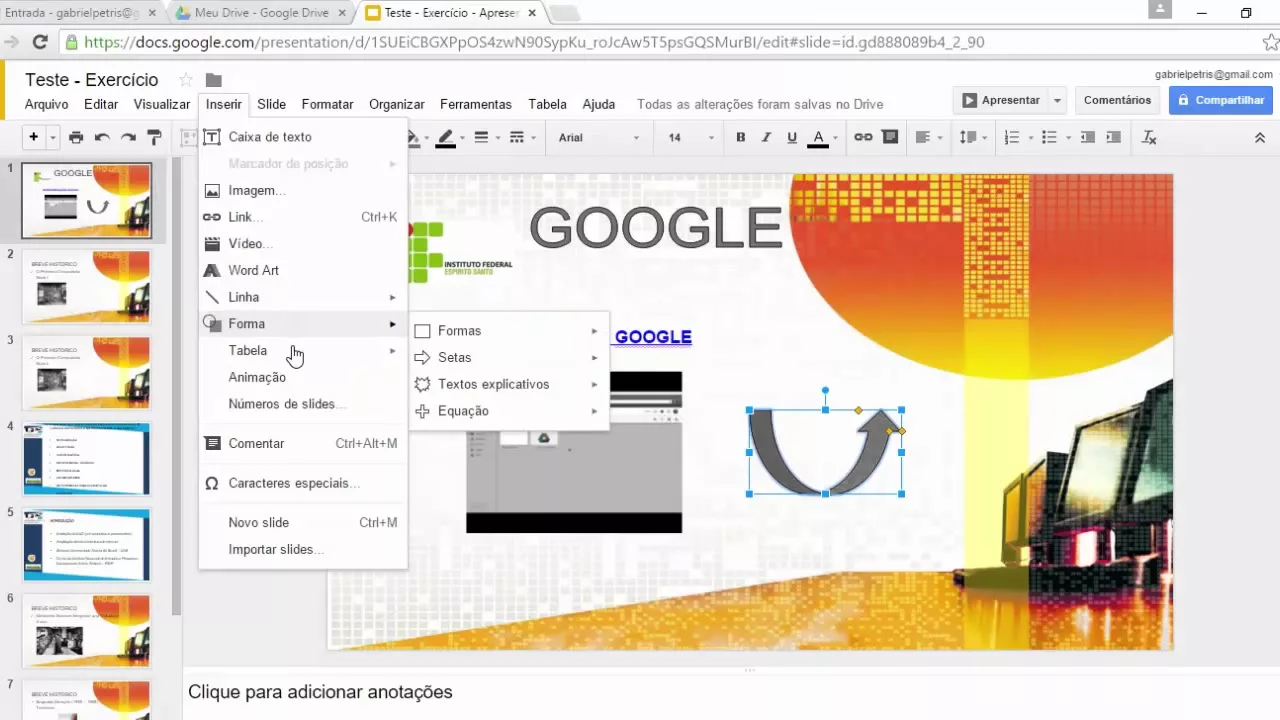This screenshot has height=720, width=1280.
Task: Choose Vídeo... in the Inserir menu
Action: (303, 243)
